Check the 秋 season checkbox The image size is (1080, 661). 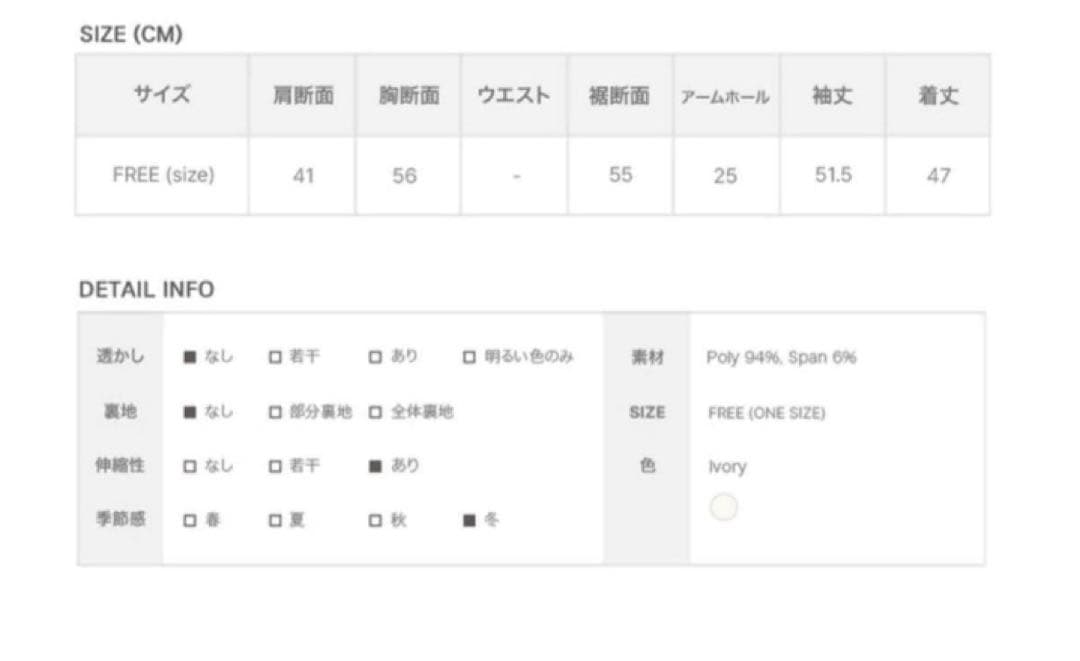375,520
